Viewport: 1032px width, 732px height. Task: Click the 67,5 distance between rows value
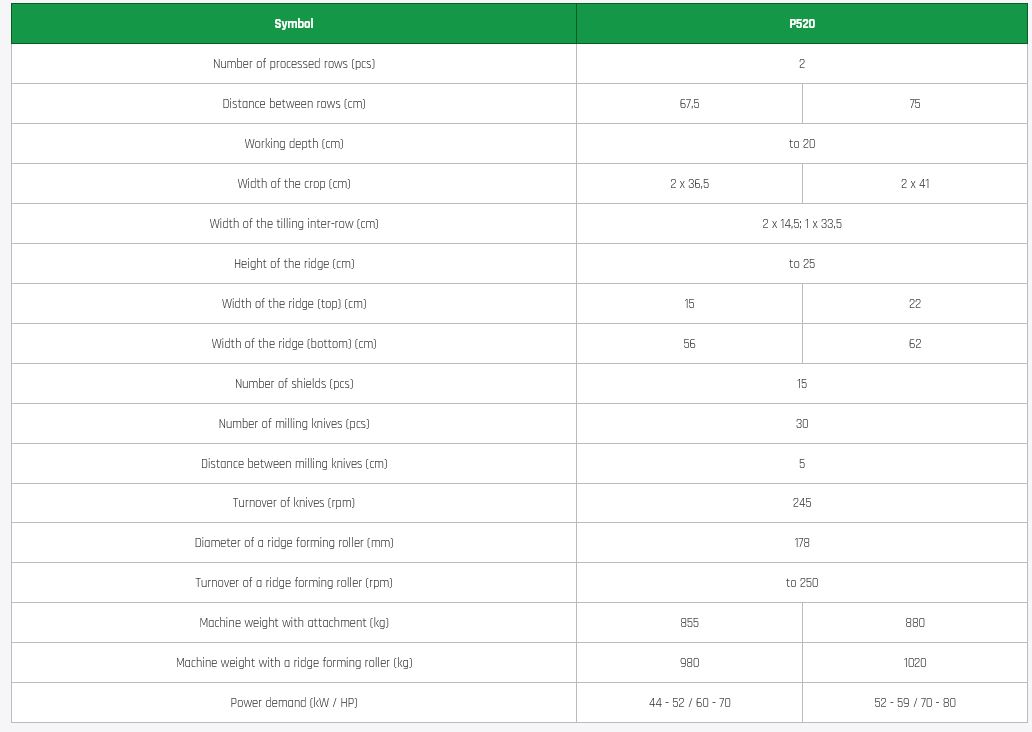pyautogui.click(x=689, y=104)
